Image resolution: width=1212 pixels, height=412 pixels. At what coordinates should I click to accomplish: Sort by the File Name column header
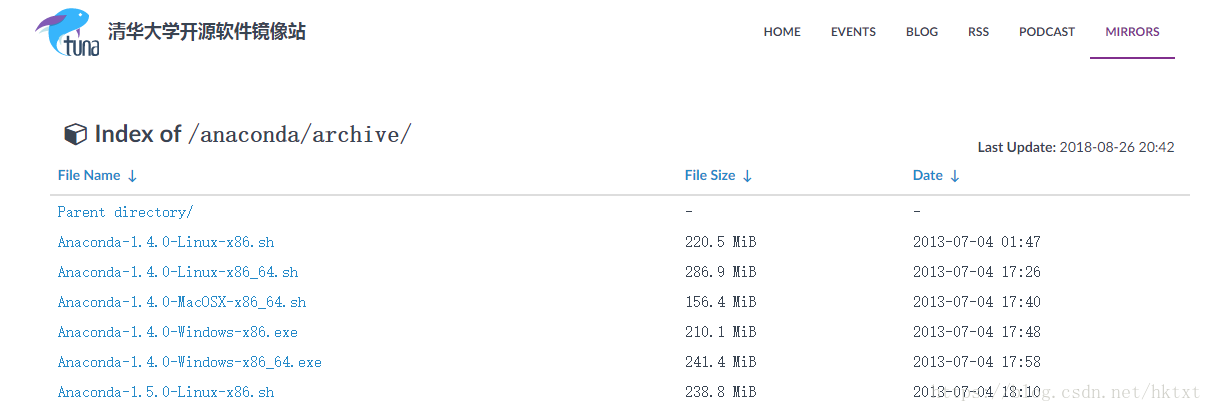pyautogui.click(x=88, y=176)
